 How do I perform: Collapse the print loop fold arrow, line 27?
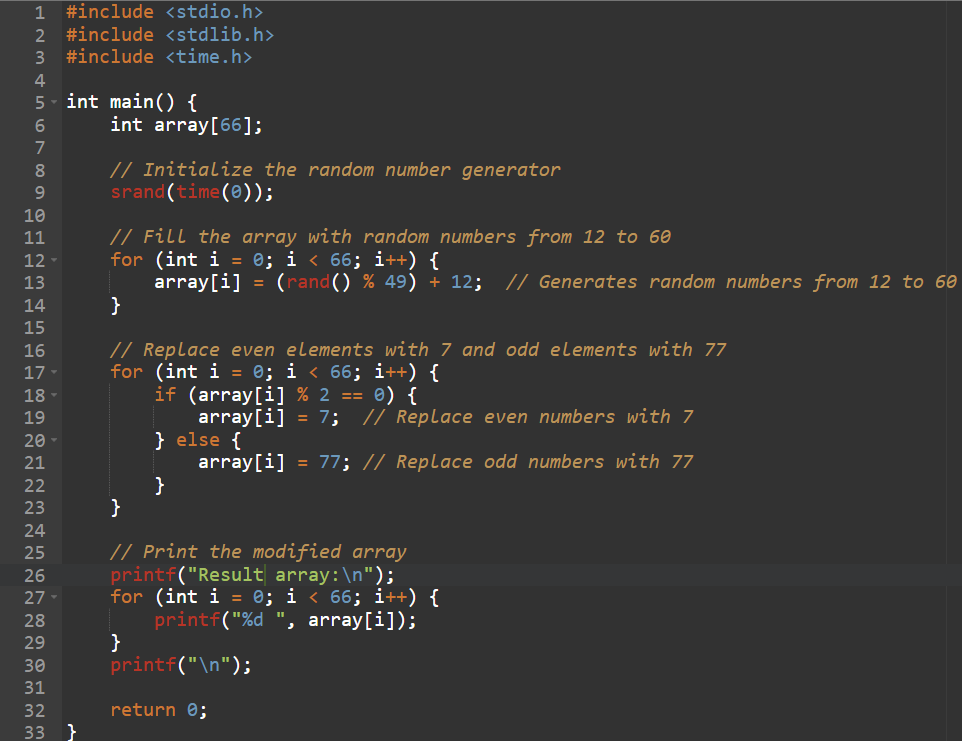pos(54,597)
